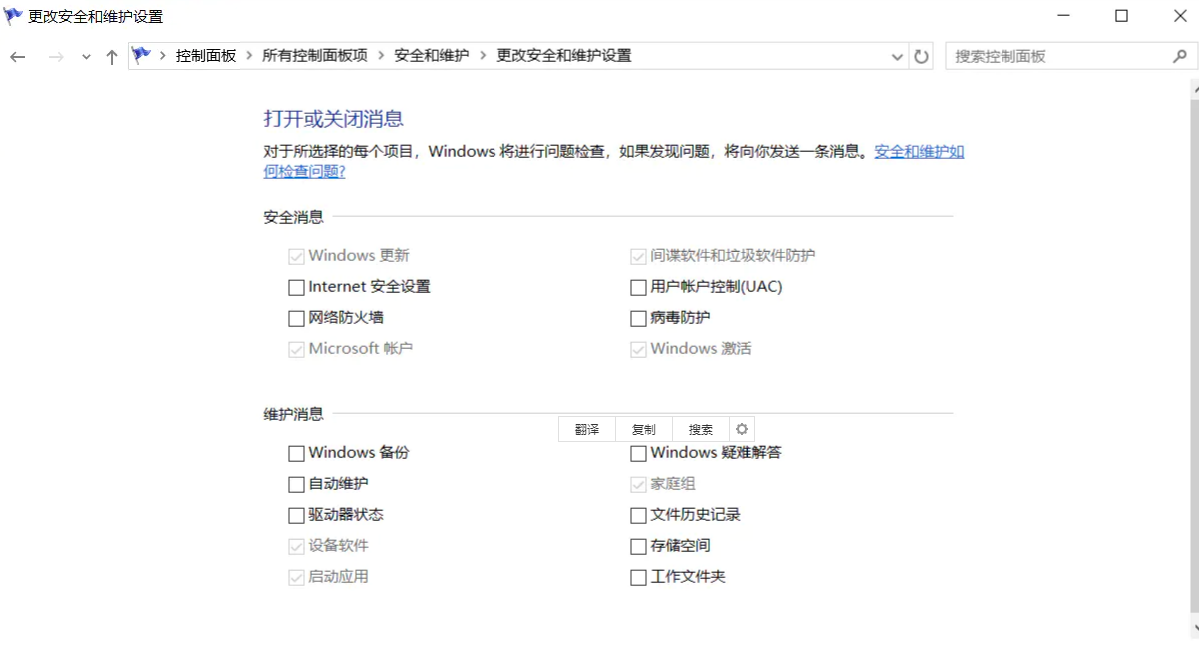Screen dimensions: 1199x669
Task: Enable the 病毒防护 checkbox
Action: pyautogui.click(x=638, y=318)
